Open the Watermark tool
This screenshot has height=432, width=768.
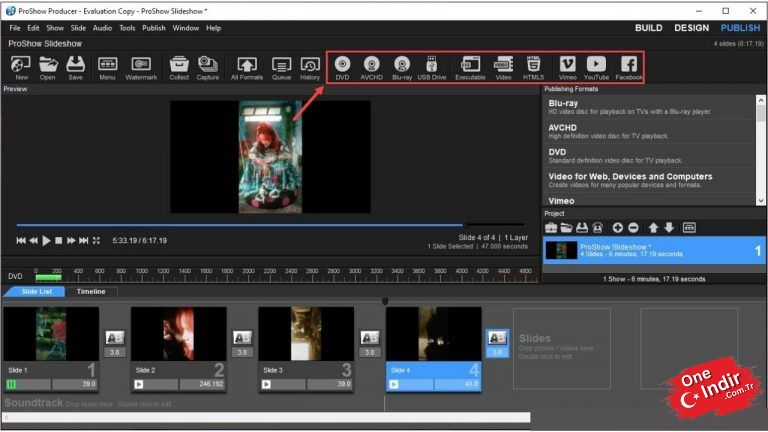coord(141,68)
